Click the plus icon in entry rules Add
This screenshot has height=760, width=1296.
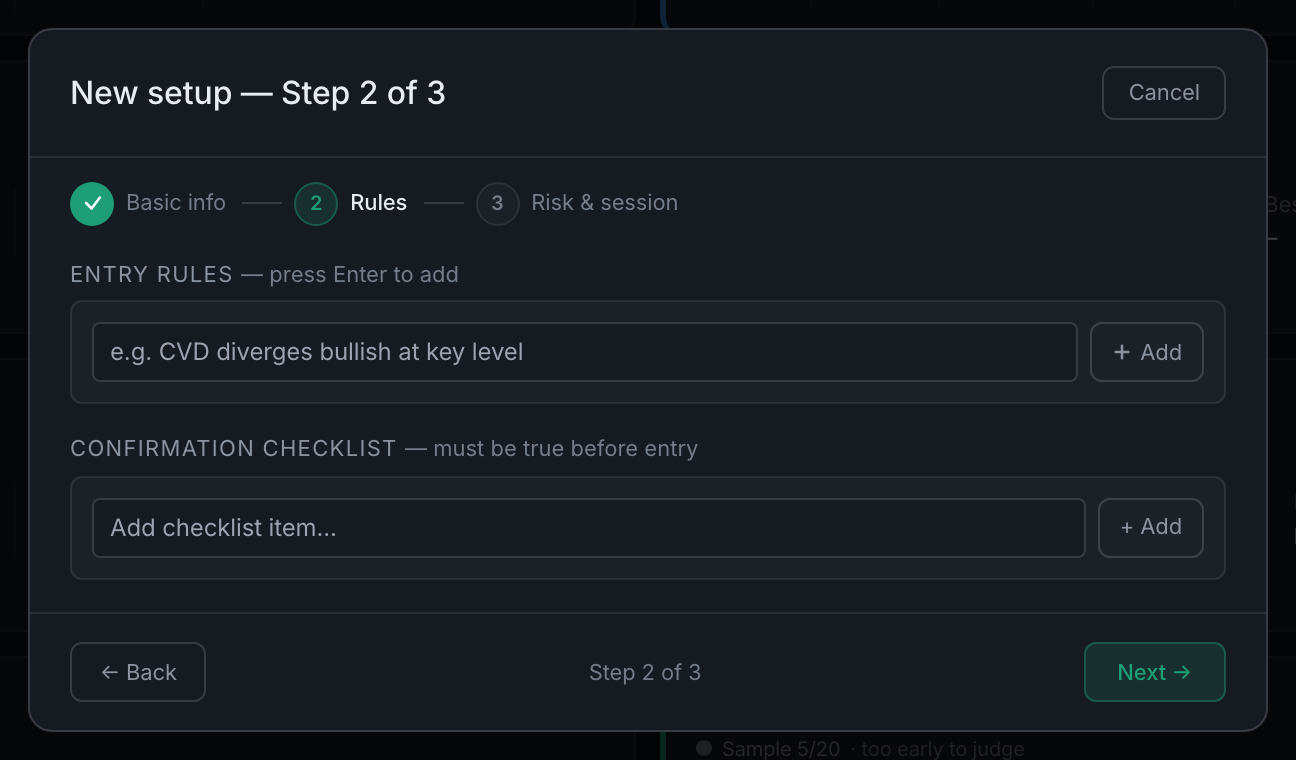(1122, 352)
